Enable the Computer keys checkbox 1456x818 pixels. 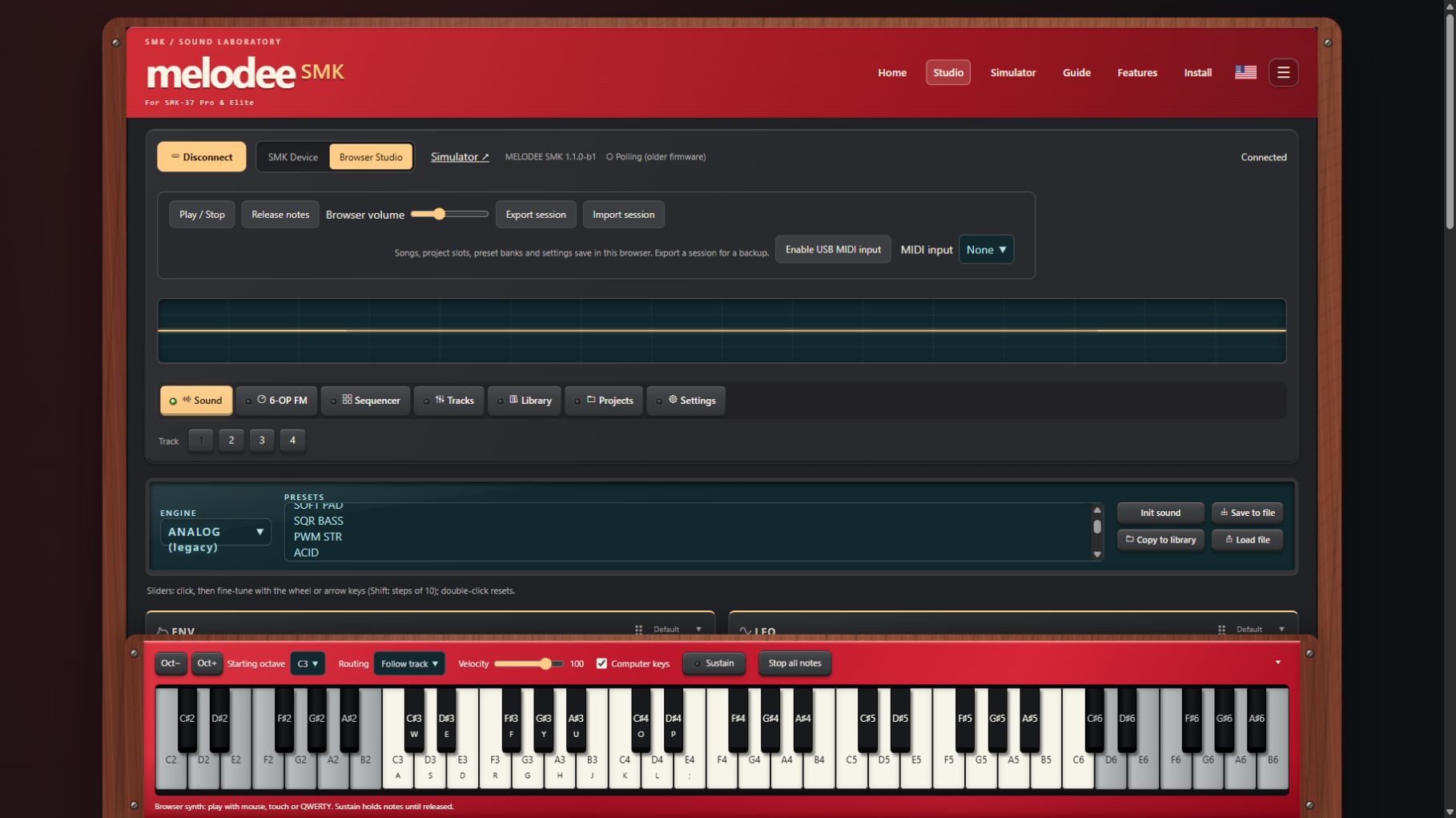601,663
